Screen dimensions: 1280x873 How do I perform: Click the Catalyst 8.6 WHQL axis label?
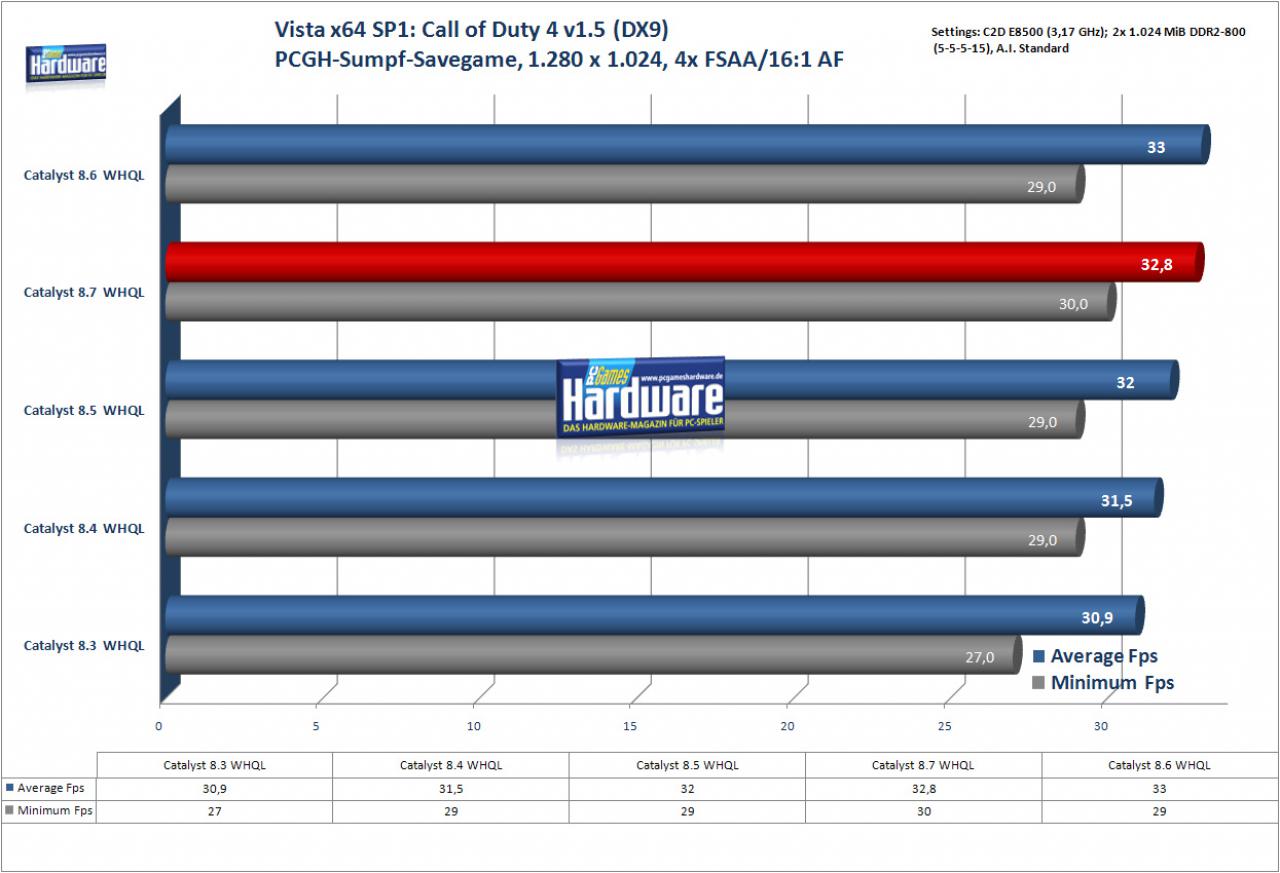tap(84, 175)
